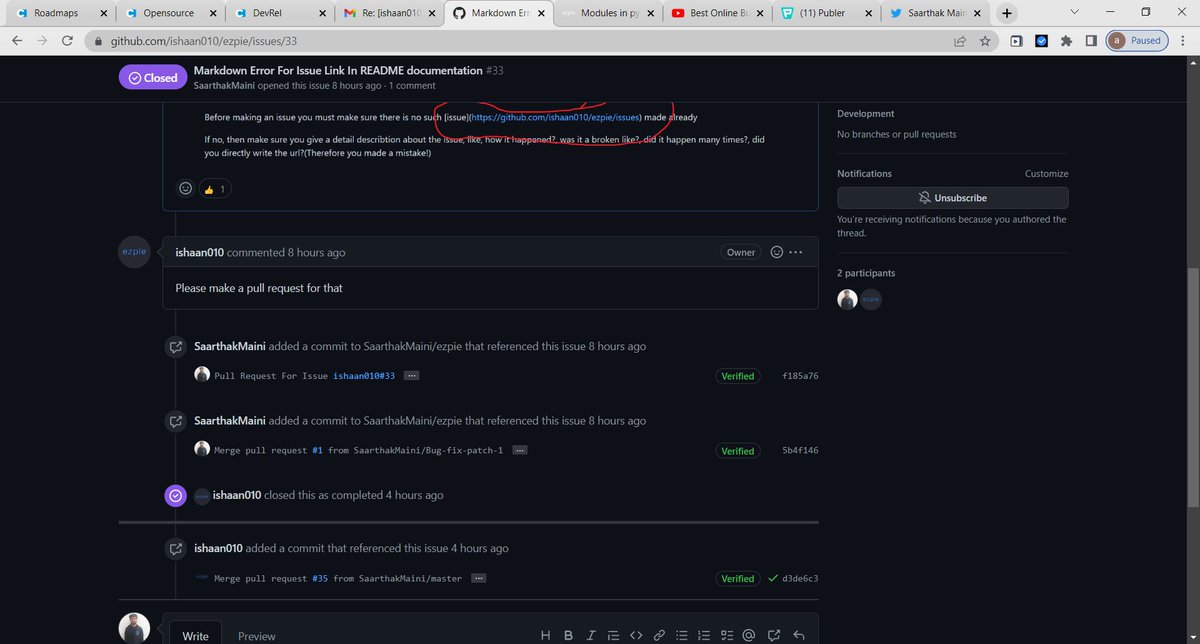Open the README issues URL link

(x=554, y=117)
